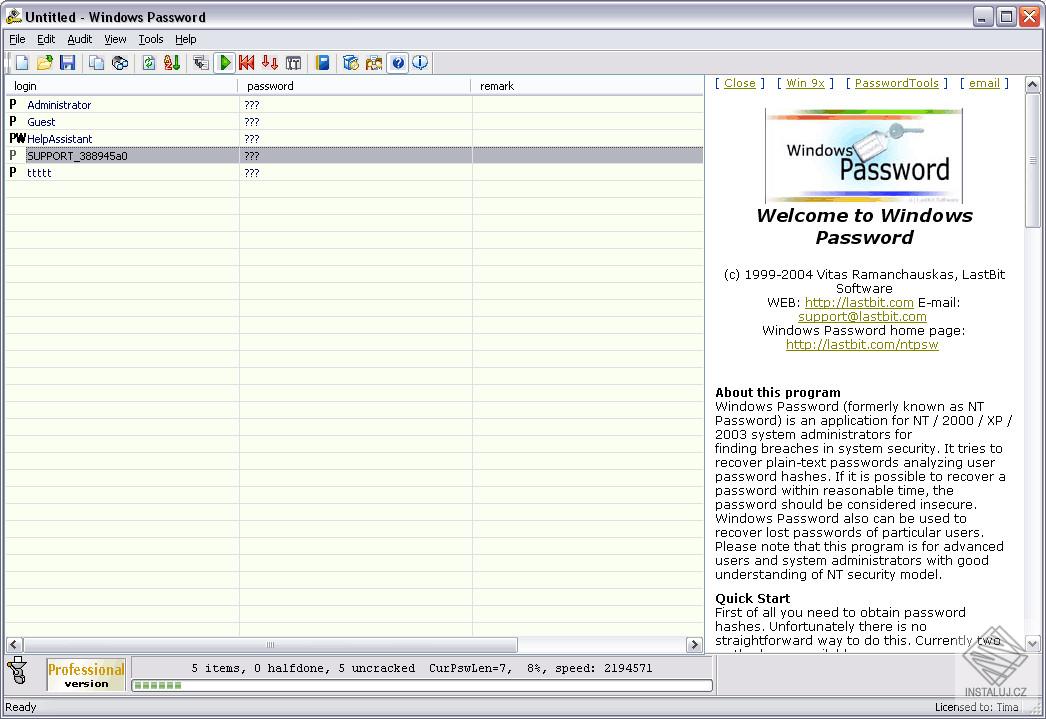This screenshot has width=1046, height=719.
Task: Click the Open file folder icon
Action: (45, 63)
